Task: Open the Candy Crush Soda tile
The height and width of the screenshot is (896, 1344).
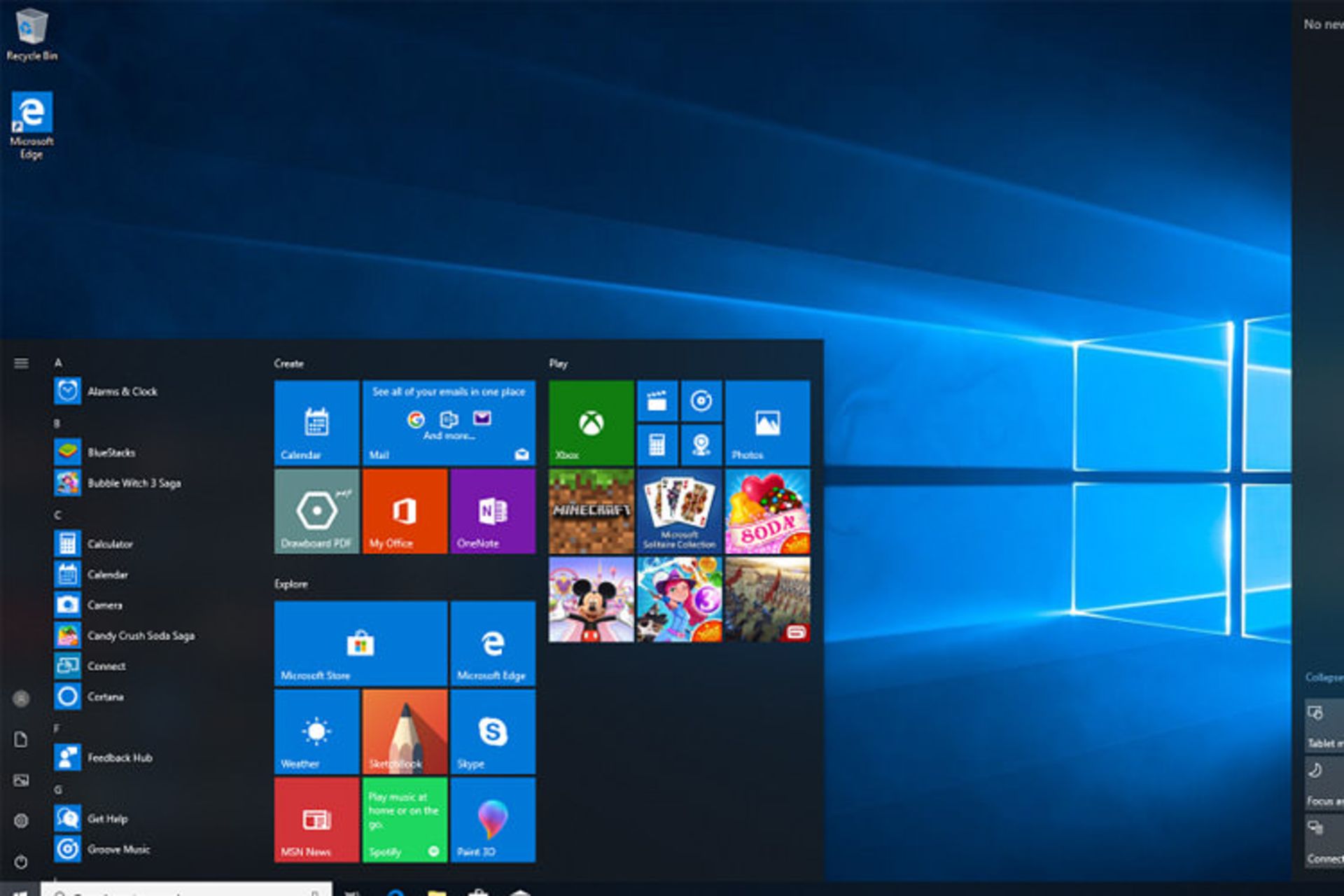Action: tap(768, 511)
